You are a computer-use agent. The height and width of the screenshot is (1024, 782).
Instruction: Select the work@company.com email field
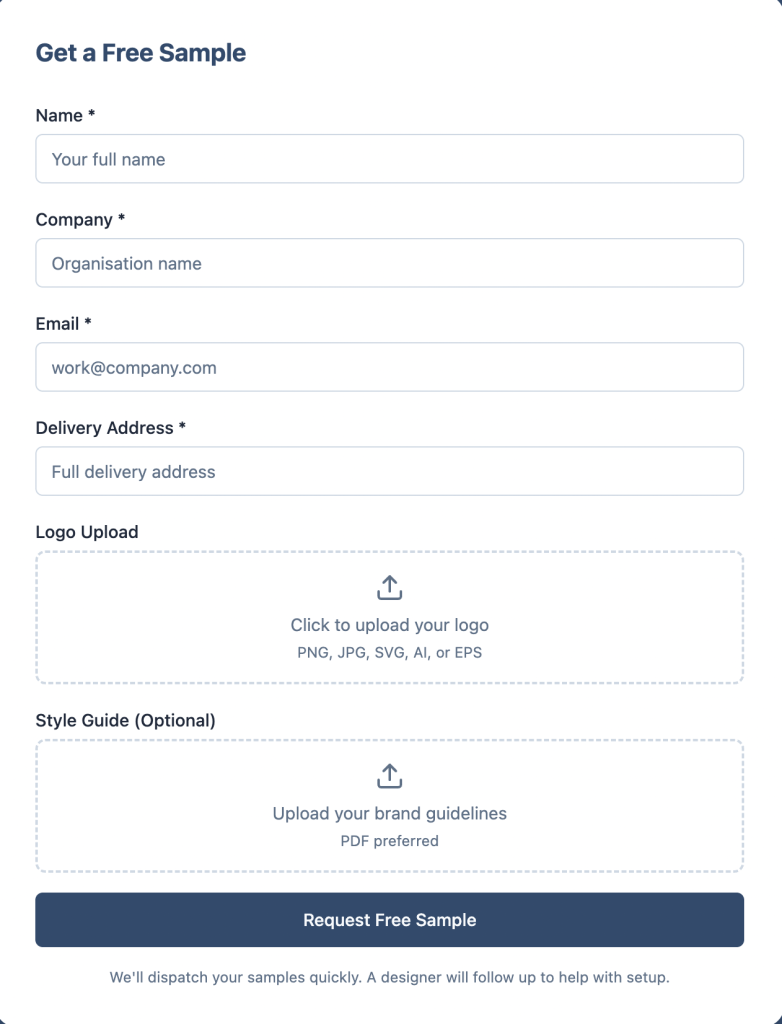(x=389, y=367)
